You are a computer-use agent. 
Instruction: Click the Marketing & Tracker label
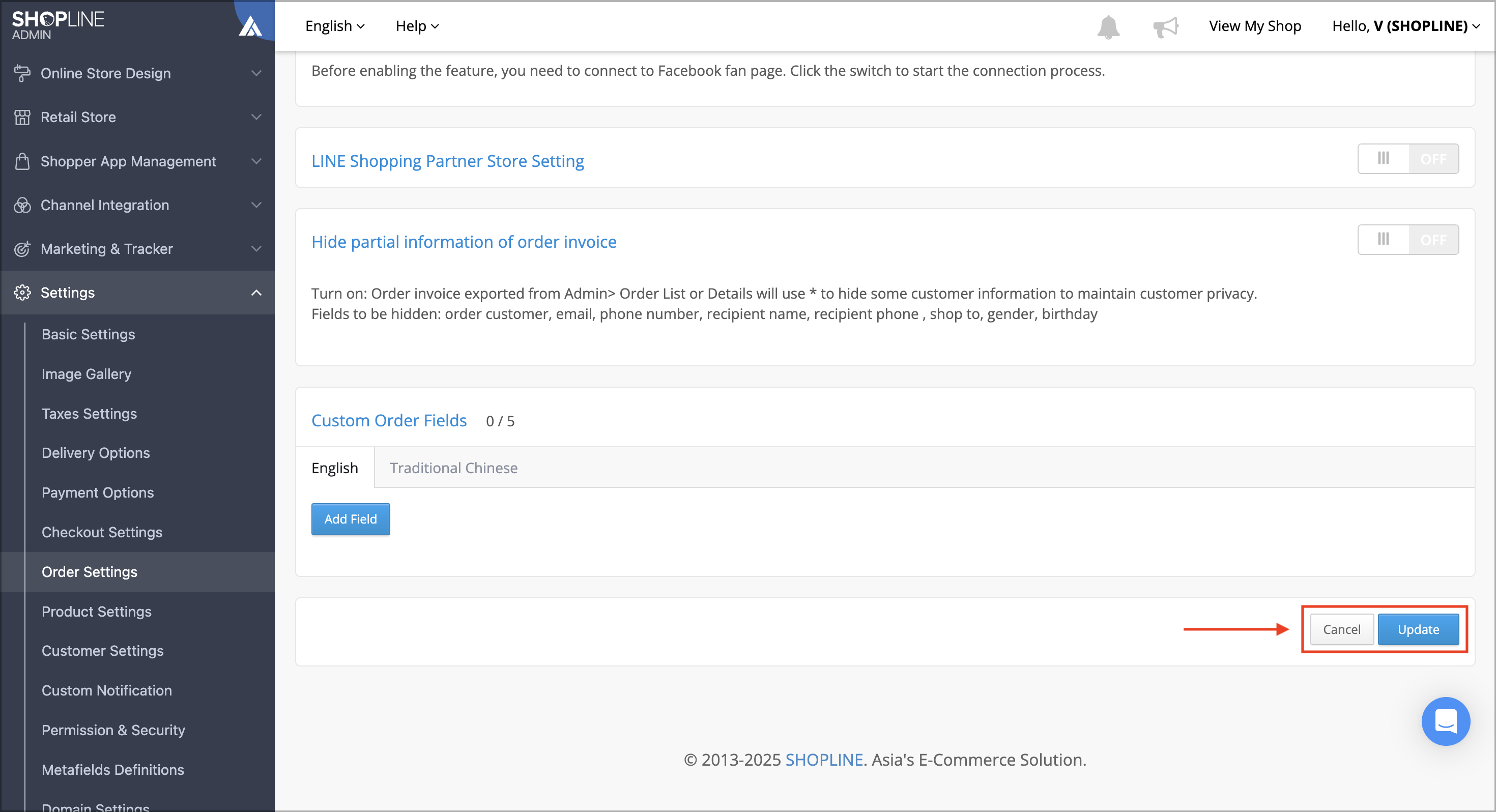point(106,249)
